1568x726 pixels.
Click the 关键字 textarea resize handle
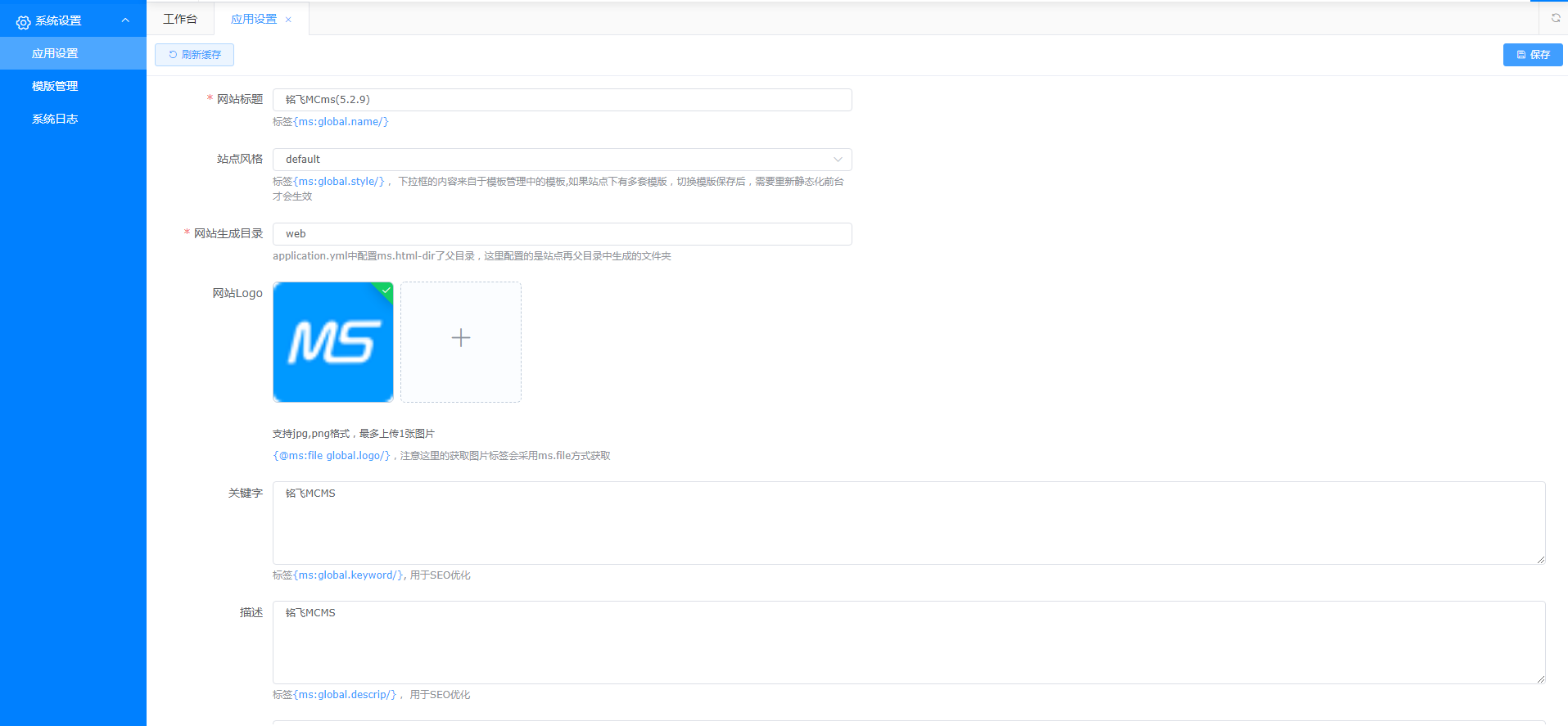click(1540, 560)
